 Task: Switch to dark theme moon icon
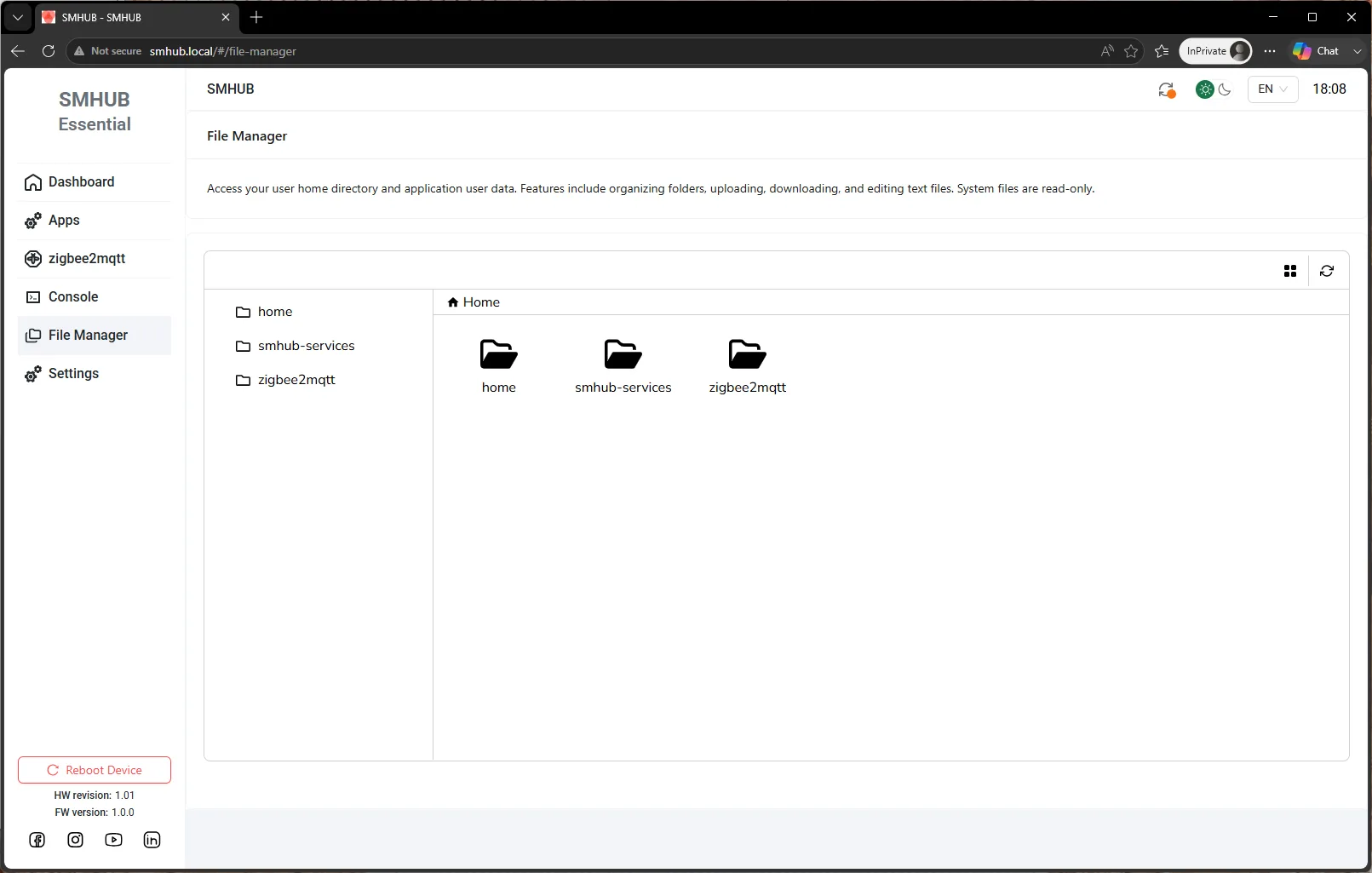click(x=1225, y=89)
